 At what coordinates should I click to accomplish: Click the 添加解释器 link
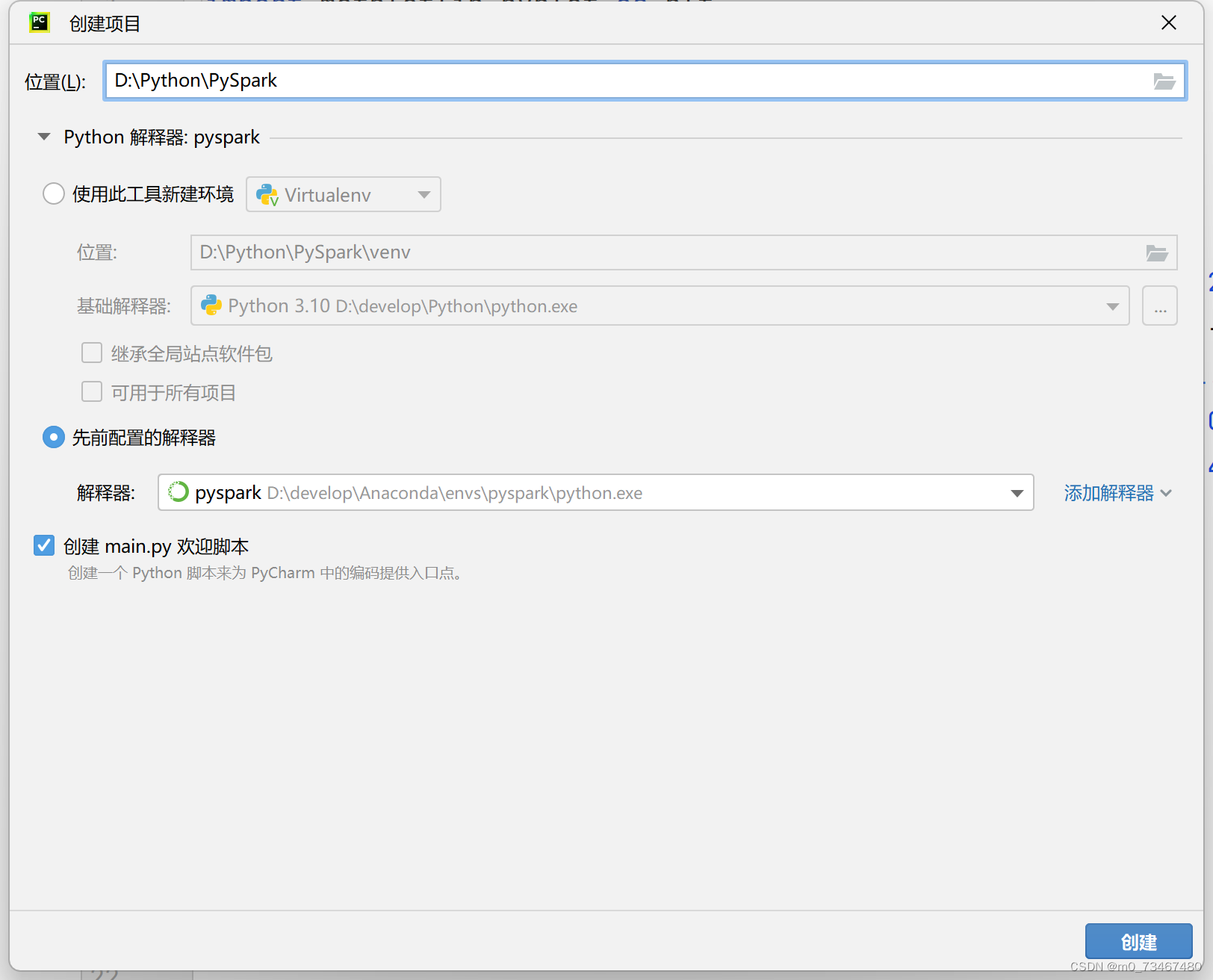(1108, 493)
